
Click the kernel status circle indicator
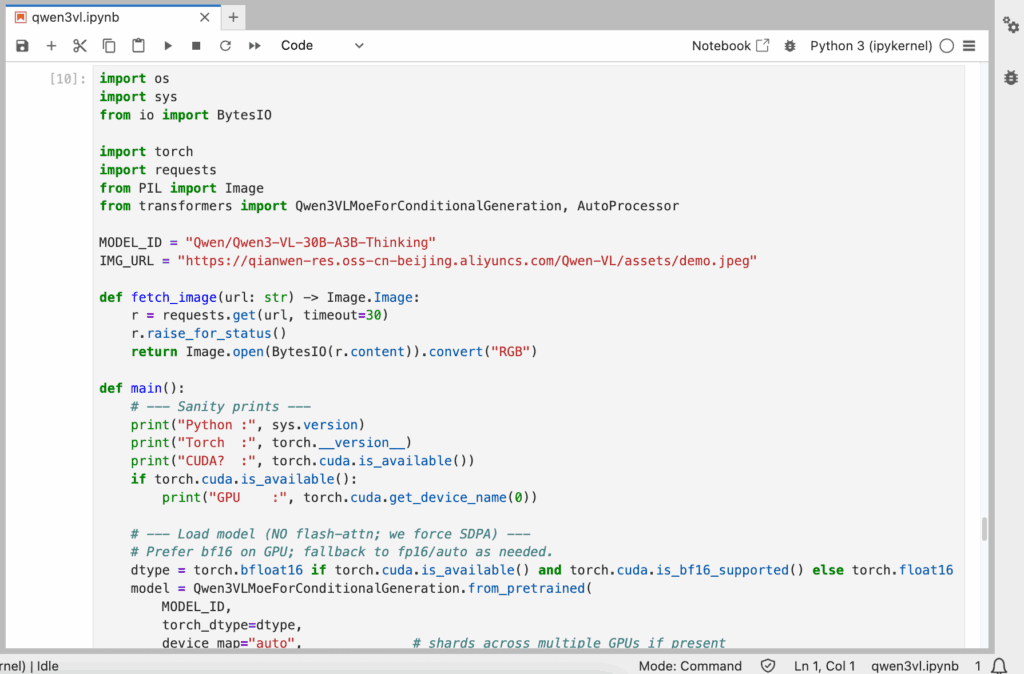coord(946,46)
